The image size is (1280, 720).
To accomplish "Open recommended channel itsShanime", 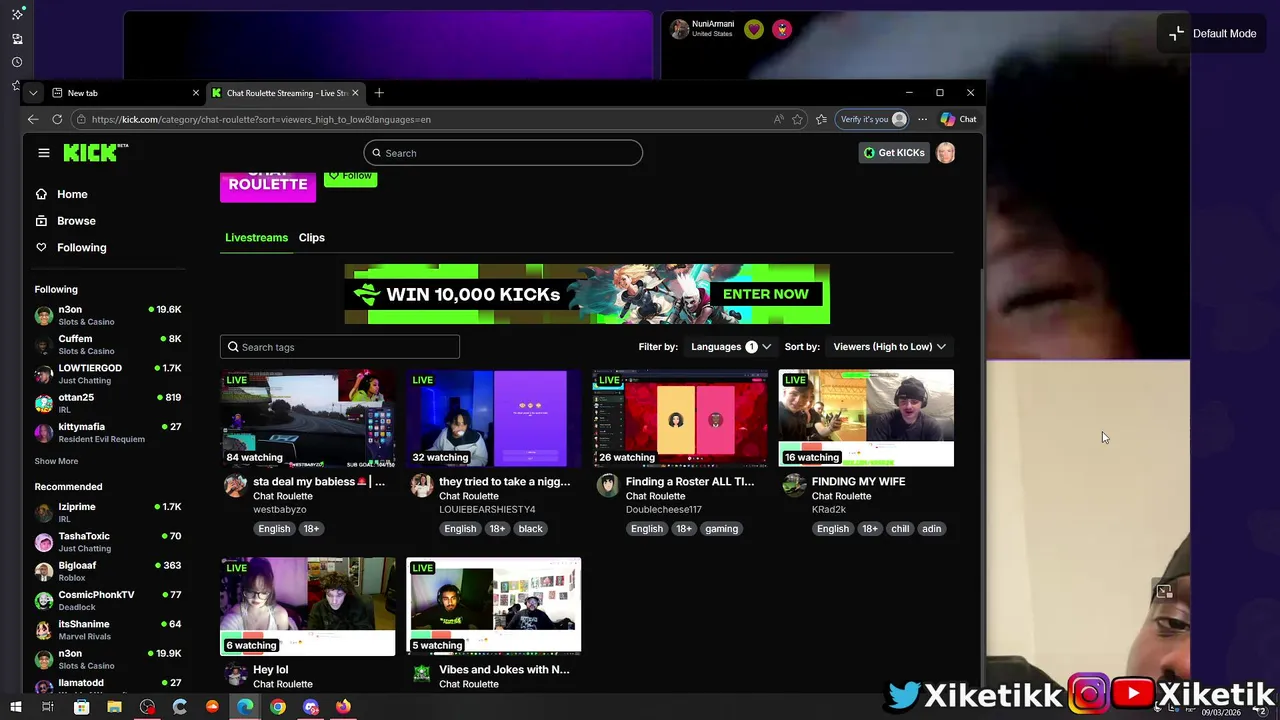I will pyautogui.click(x=108, y=630).
